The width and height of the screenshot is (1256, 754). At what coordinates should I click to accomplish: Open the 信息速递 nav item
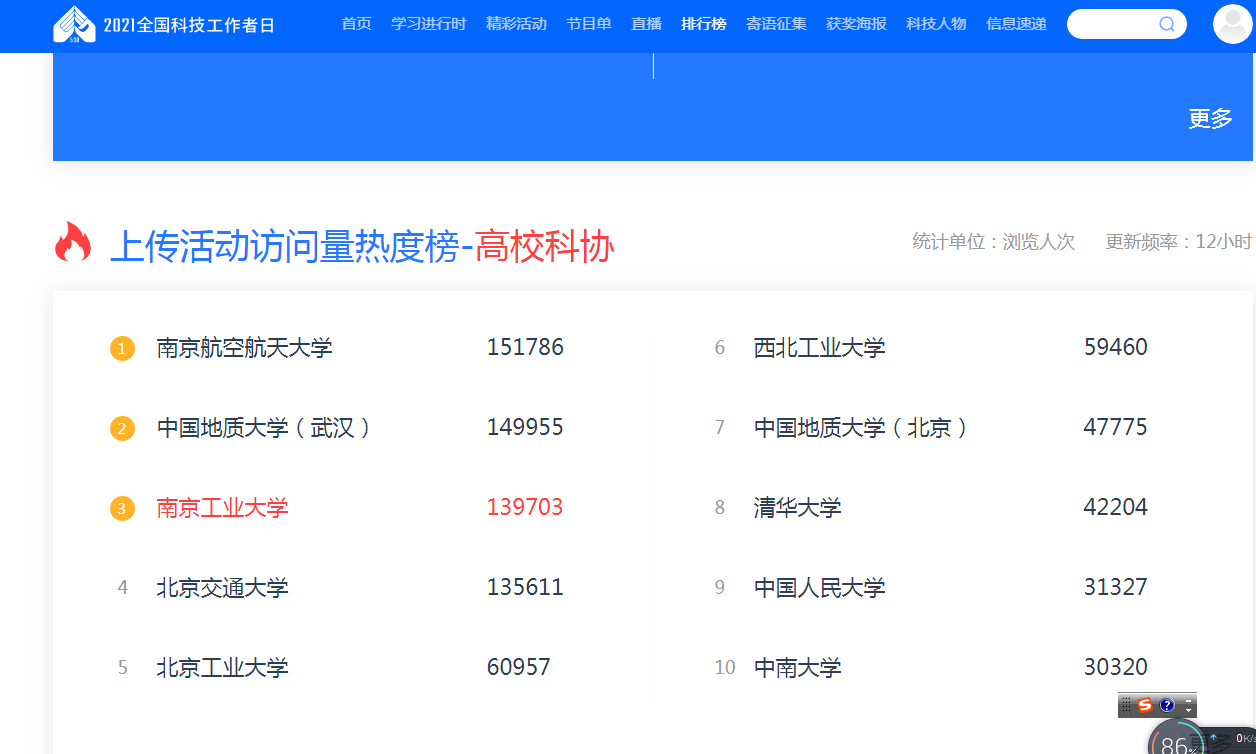pyautogui.click(x=1016, y=24)
